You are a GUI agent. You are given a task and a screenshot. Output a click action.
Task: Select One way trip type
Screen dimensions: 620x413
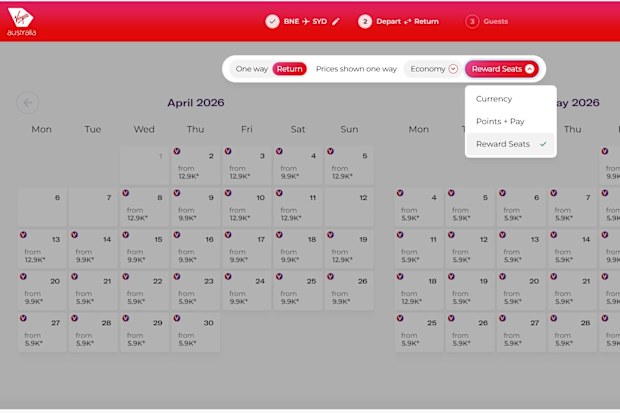[251, 69]
